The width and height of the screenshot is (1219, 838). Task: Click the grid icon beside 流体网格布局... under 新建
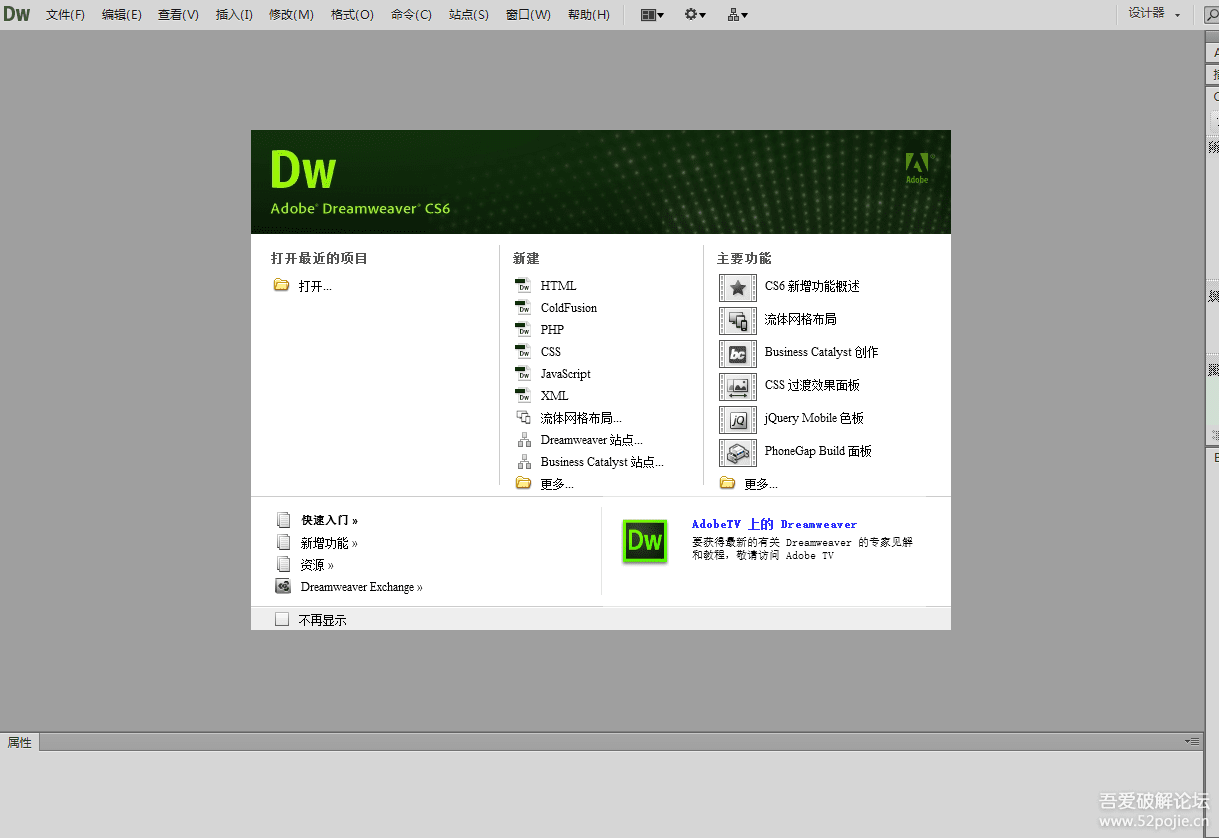tap(523, 417)
